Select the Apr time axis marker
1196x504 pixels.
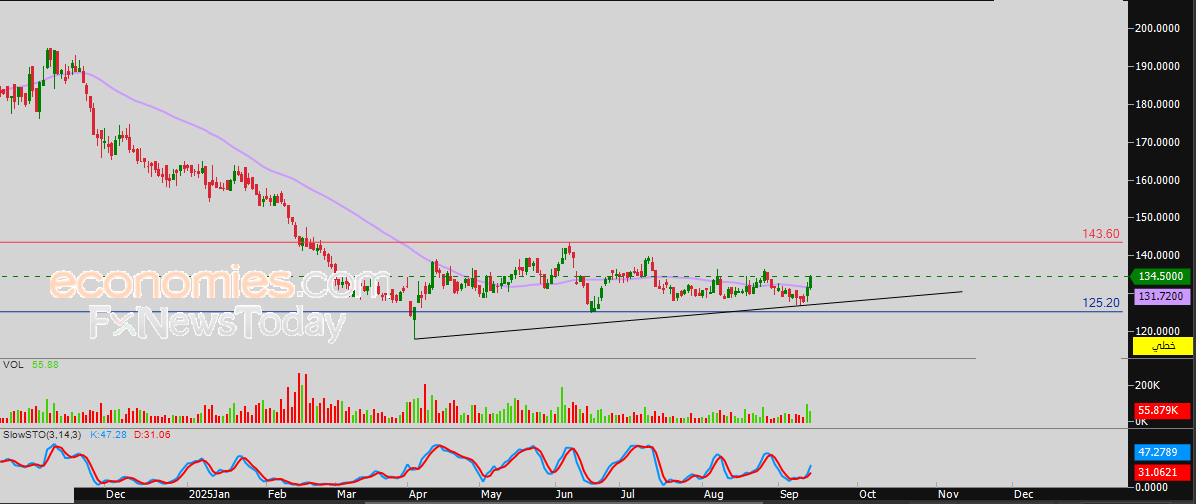(x=417, y=495)
